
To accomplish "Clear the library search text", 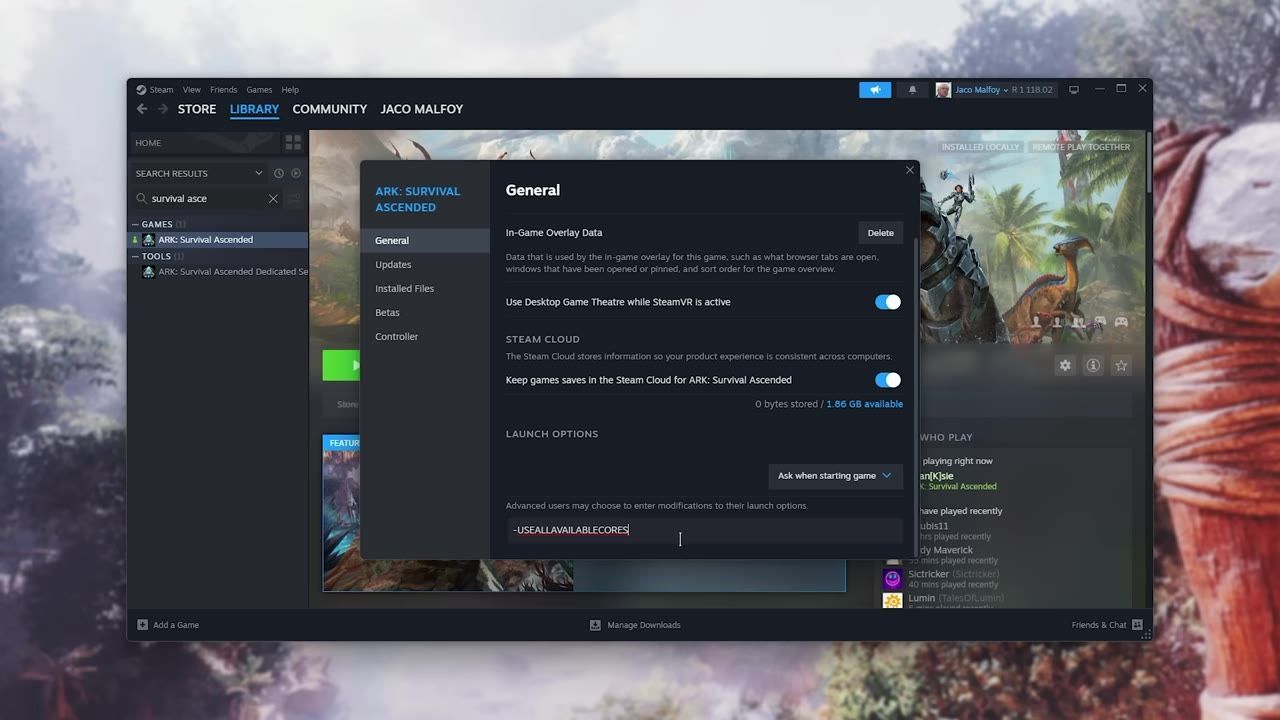I will (273, 199).
